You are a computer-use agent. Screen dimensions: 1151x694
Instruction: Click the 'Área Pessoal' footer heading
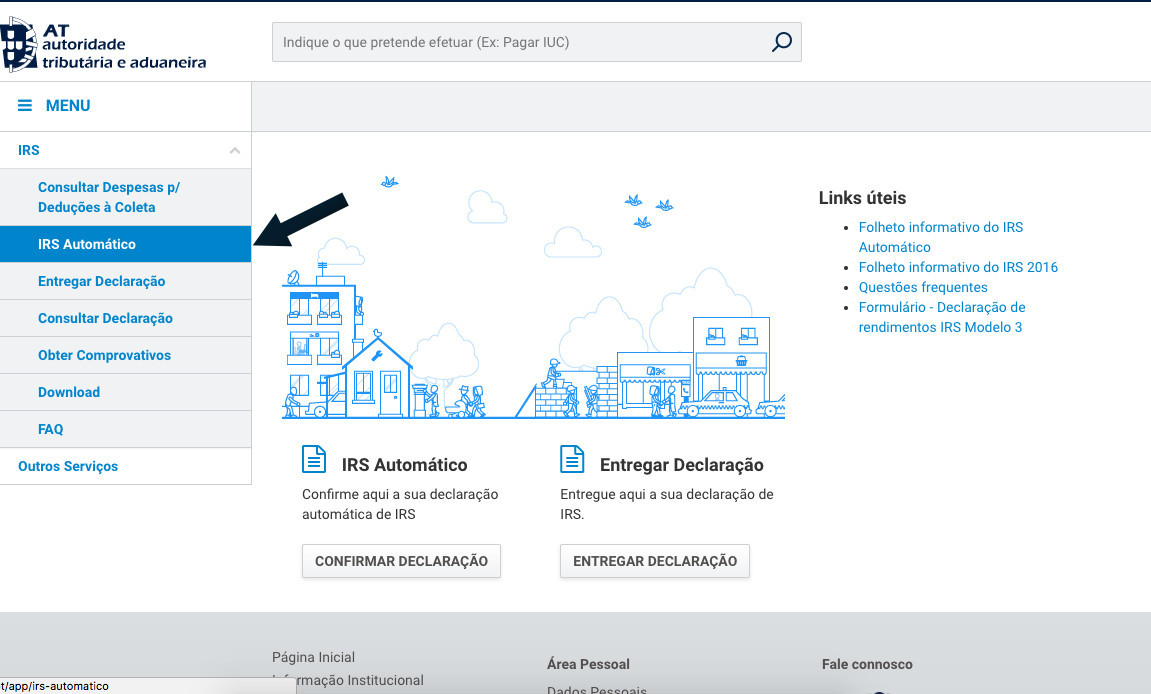588,664
